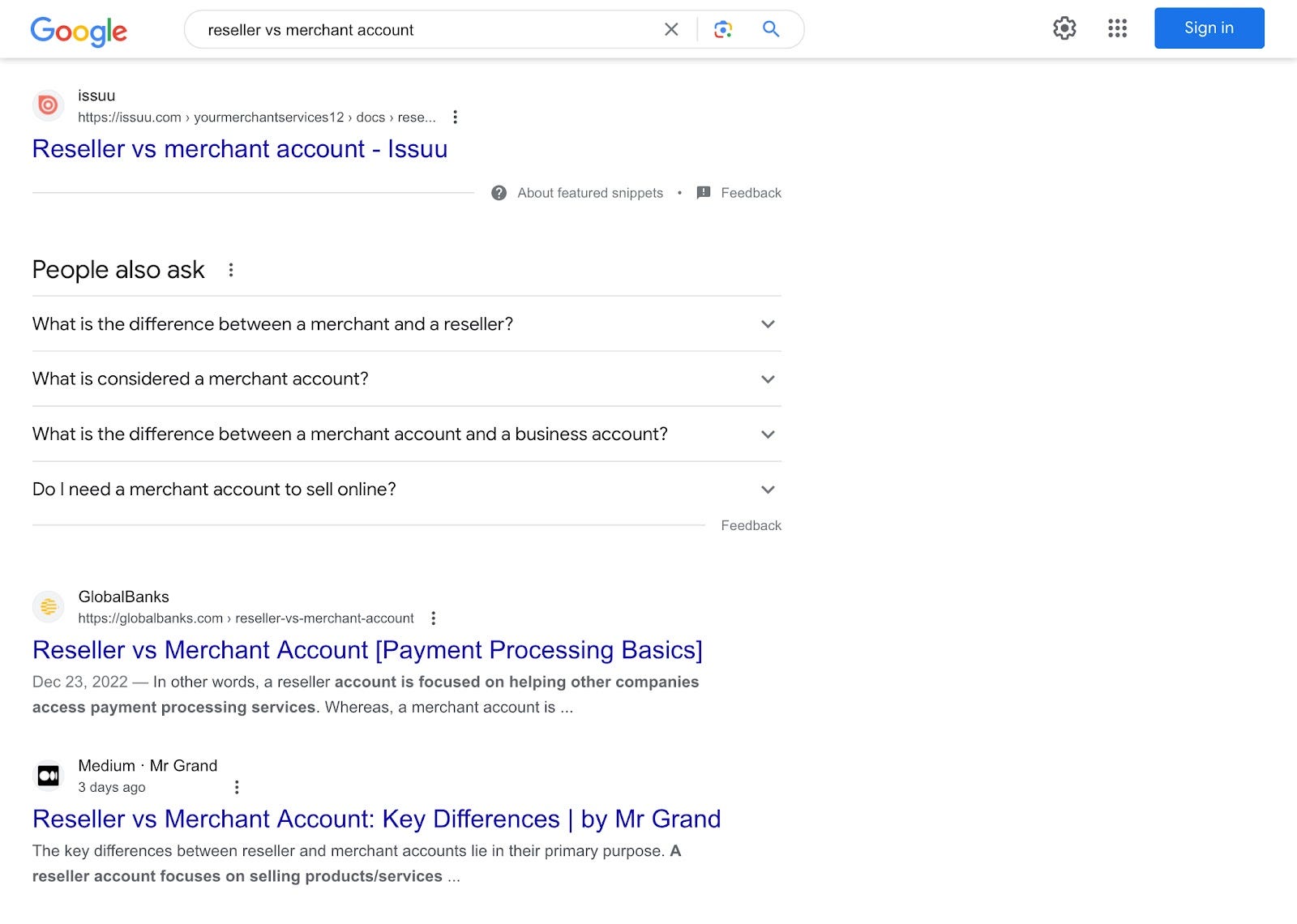The width and height of the screenshot is (1297, 924).
Task: Click Feedback beside featured snippets
Action: 751,193
